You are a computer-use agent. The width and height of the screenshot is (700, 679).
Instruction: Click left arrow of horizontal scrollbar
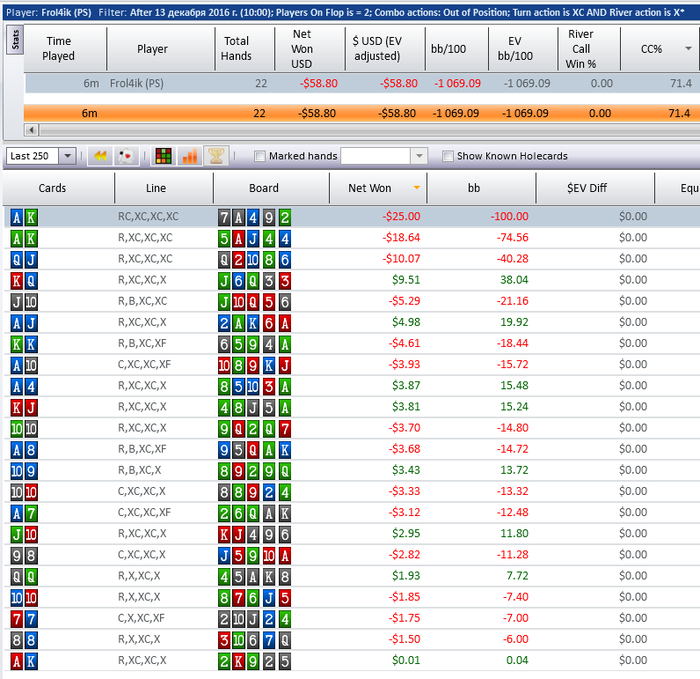[31, 130]
